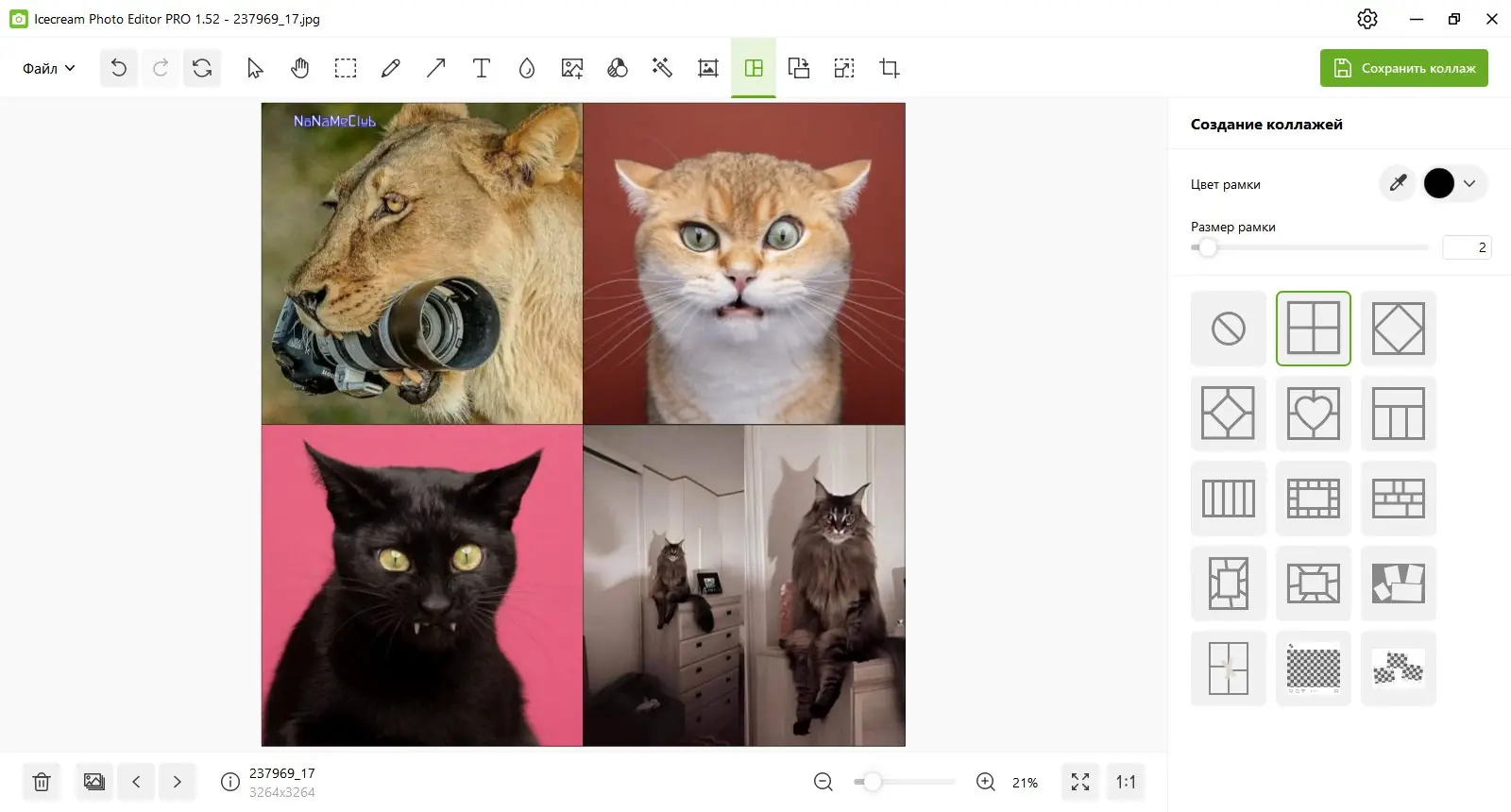Screen dimensions: 1511x812
Task: Click the zoom slider handle
Action: 873,782
